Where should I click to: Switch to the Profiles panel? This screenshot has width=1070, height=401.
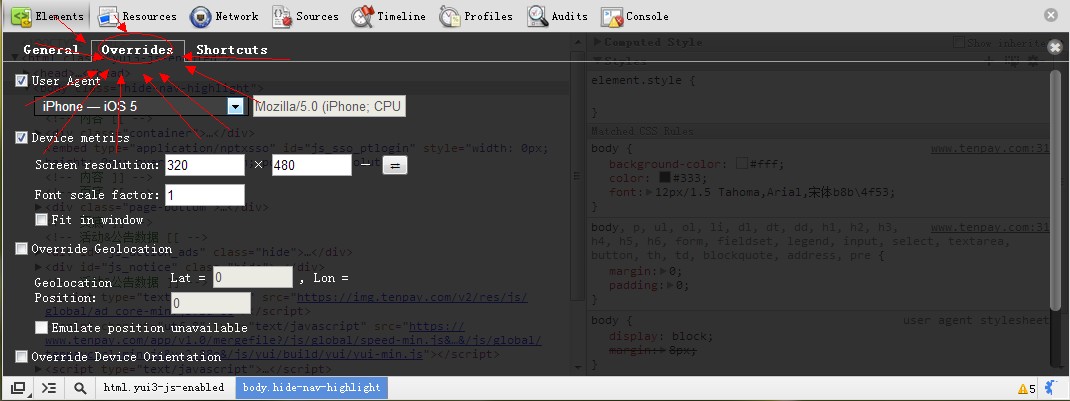[476, 16]
